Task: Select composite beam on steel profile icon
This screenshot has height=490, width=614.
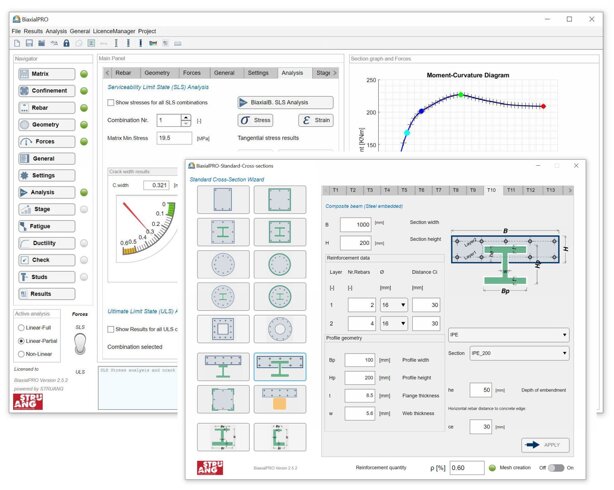Action: coord(223,367)
